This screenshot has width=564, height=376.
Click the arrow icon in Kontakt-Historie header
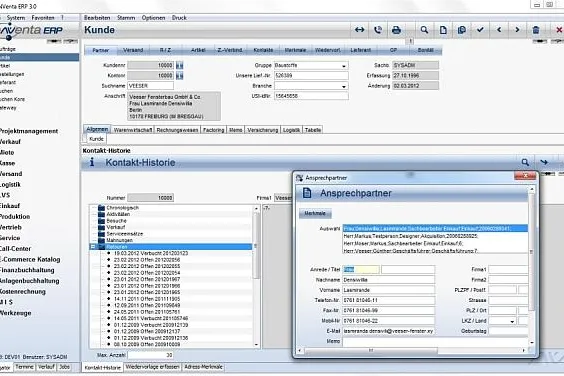[544, 162]
